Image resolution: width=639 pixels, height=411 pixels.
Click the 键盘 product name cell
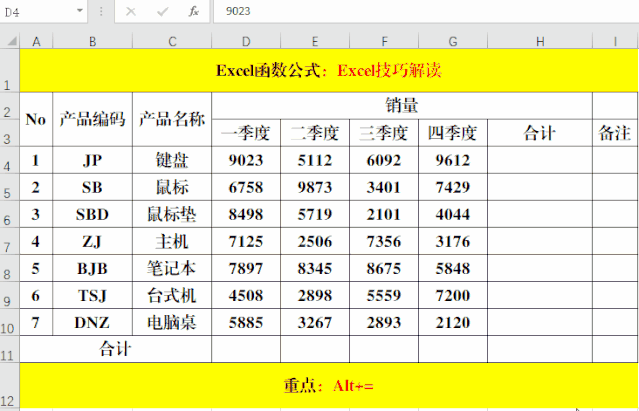pos(171,160)
